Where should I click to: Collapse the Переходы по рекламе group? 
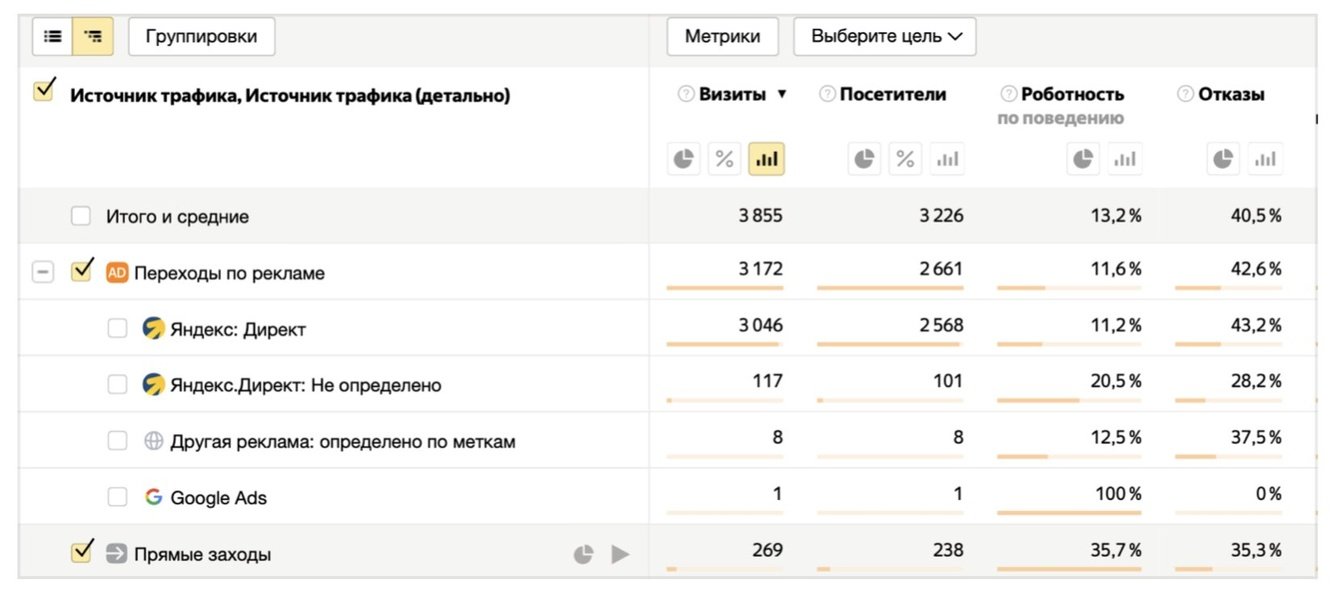[42, 272]
